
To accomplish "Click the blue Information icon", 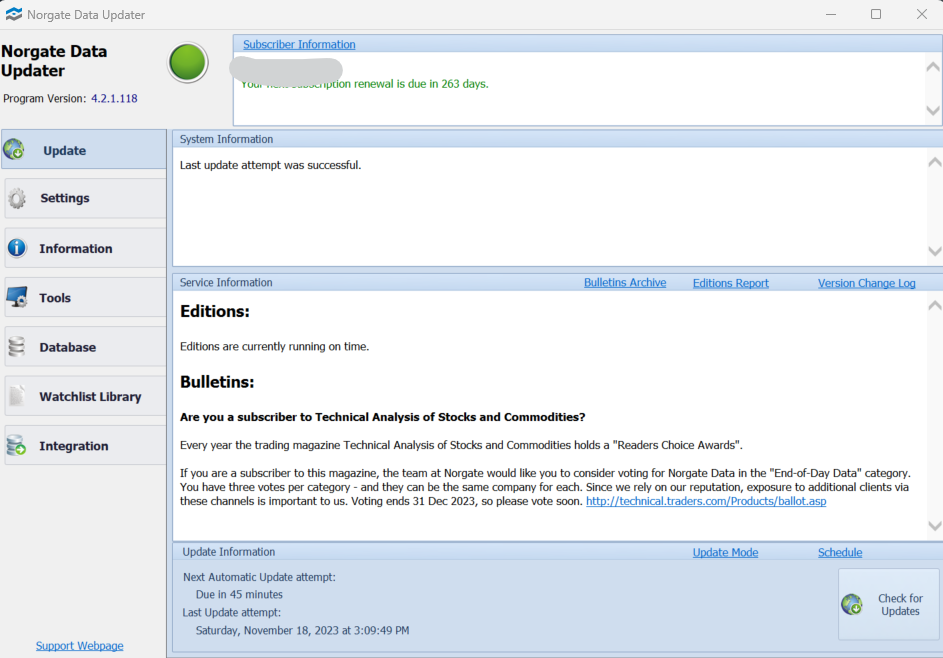I will [x=17, y=248].
